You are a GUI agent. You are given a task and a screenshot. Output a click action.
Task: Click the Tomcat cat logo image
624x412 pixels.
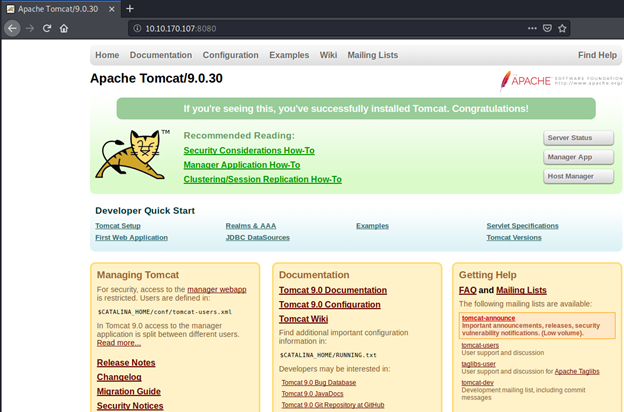pos(132,154)
